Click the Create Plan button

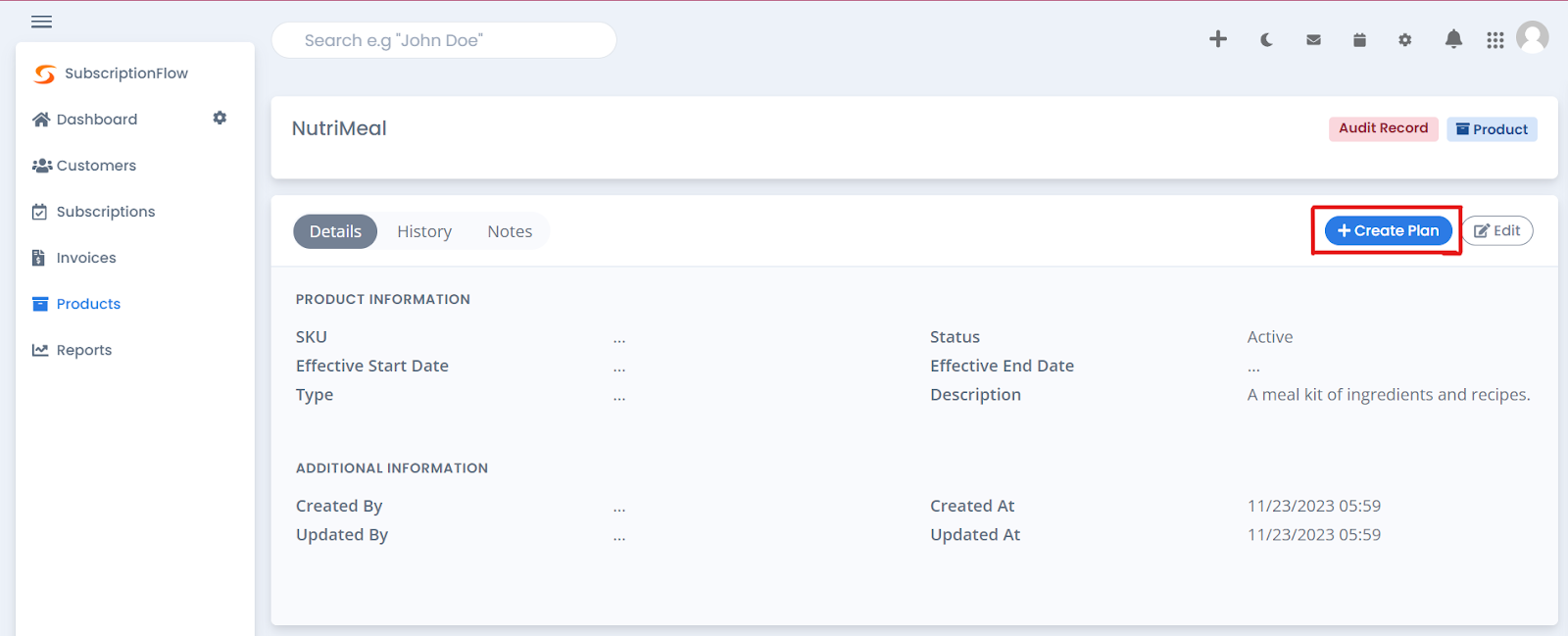pos(1388,230)
